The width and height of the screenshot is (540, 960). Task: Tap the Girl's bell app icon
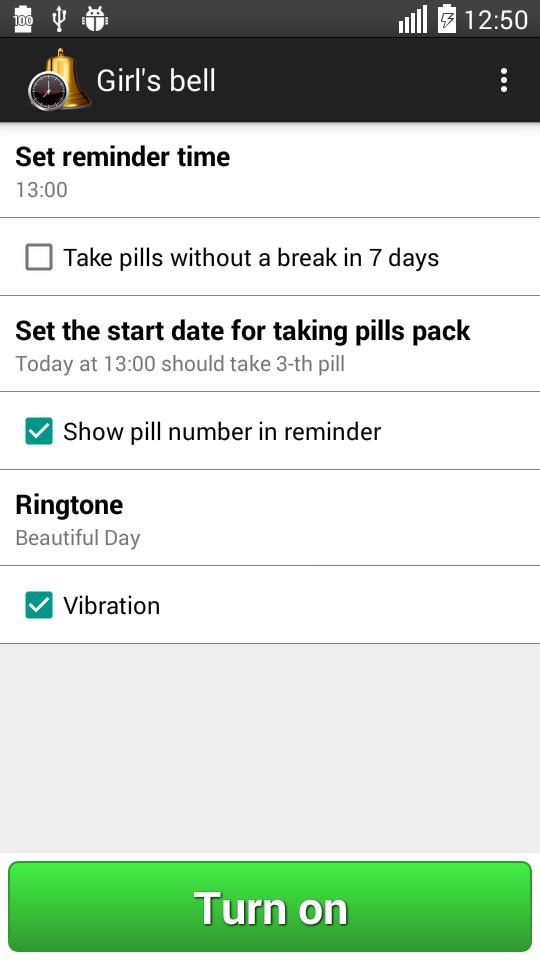pos(59,80)
